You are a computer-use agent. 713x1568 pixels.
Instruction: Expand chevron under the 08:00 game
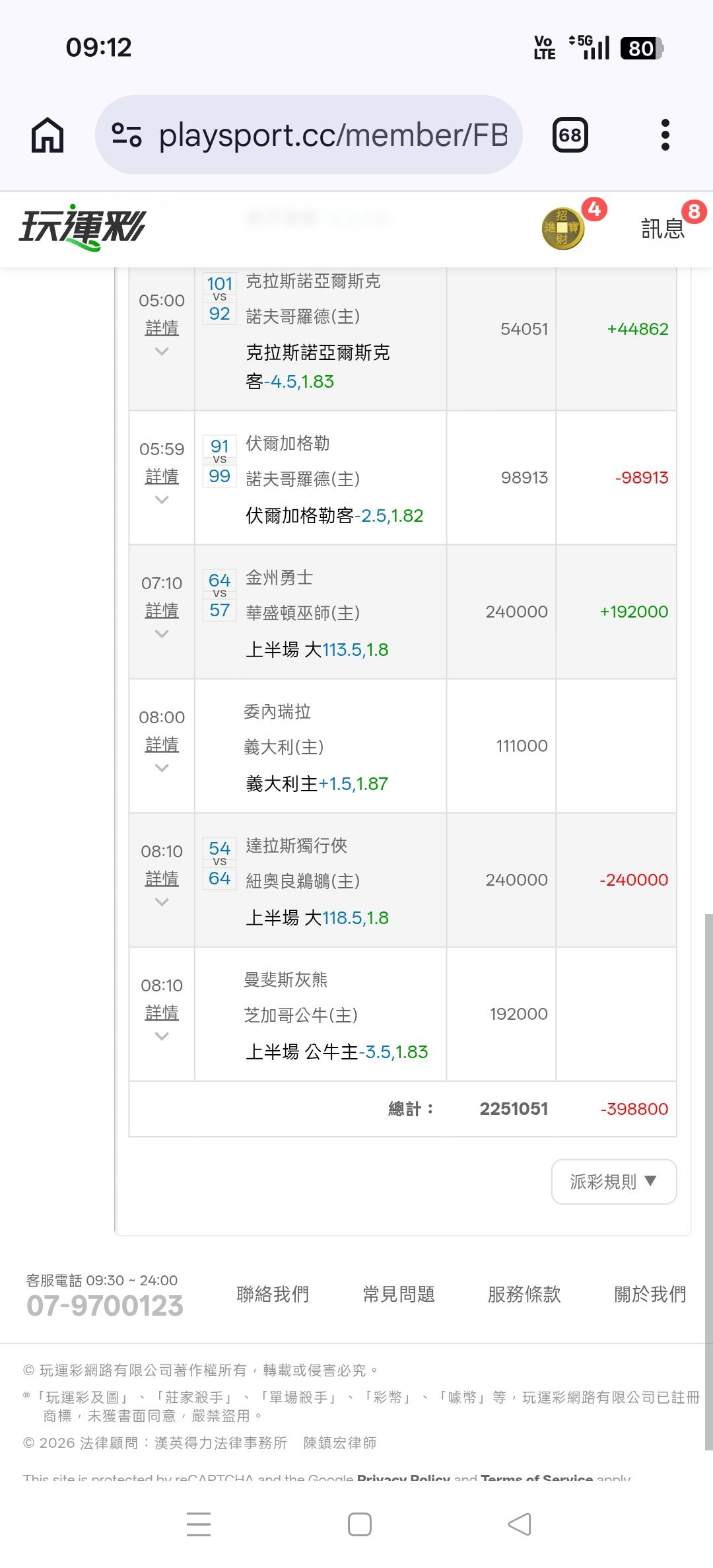162,768
